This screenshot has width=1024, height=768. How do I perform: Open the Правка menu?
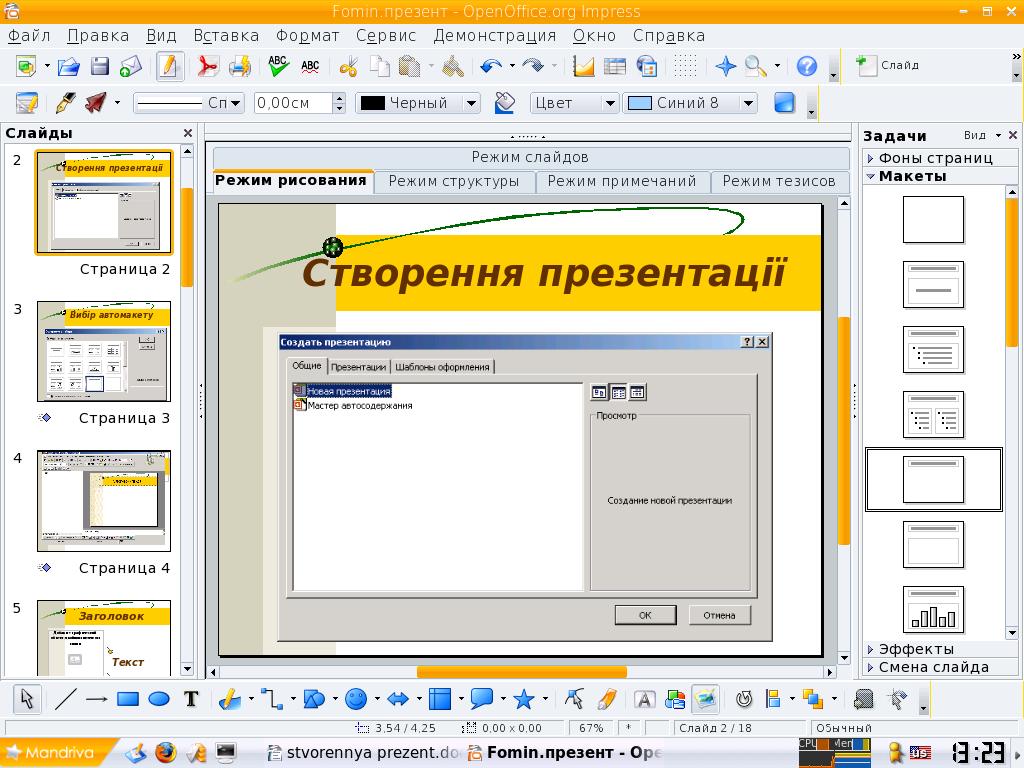[x=98, y=36]
